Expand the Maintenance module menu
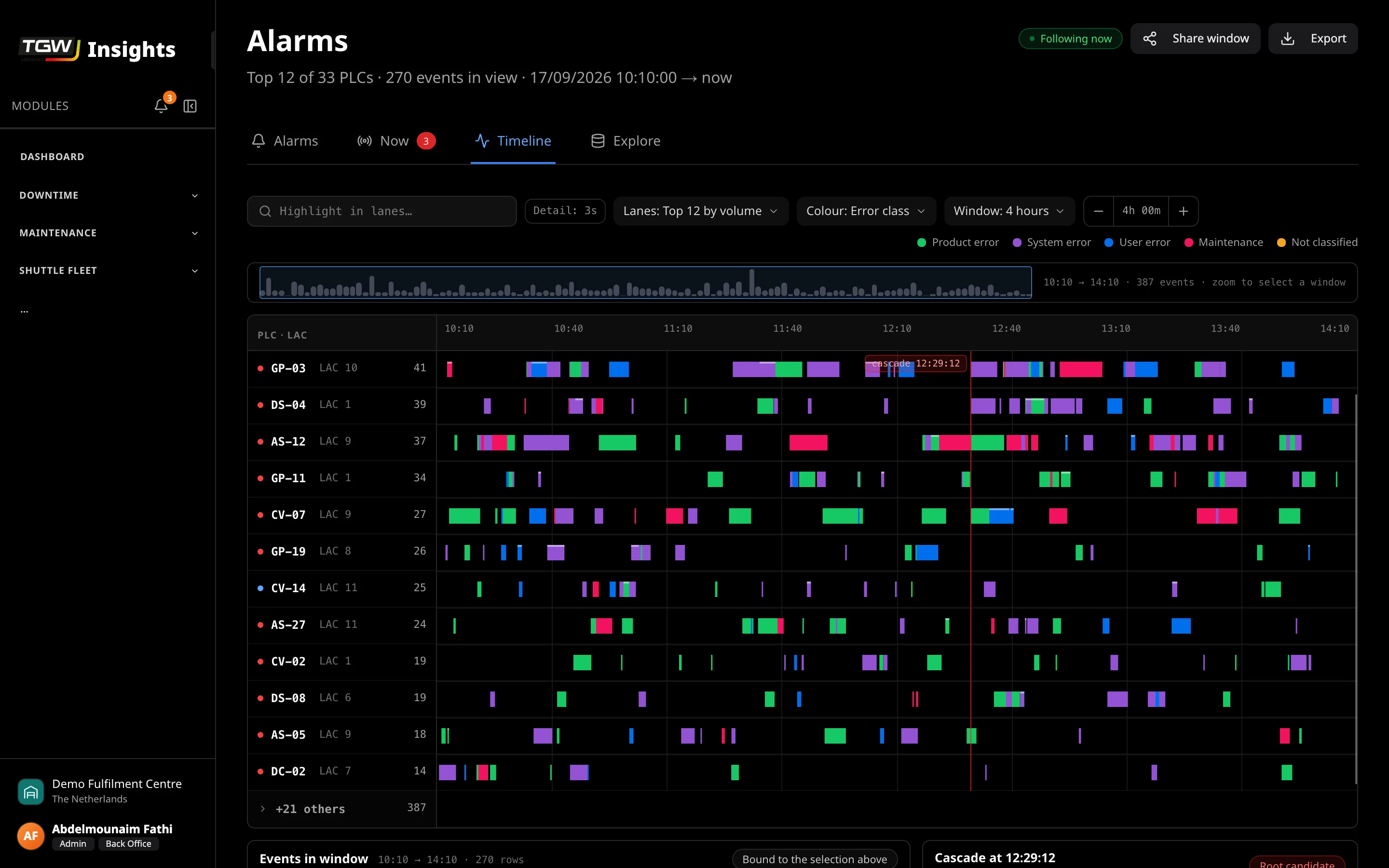 [108, 233]
